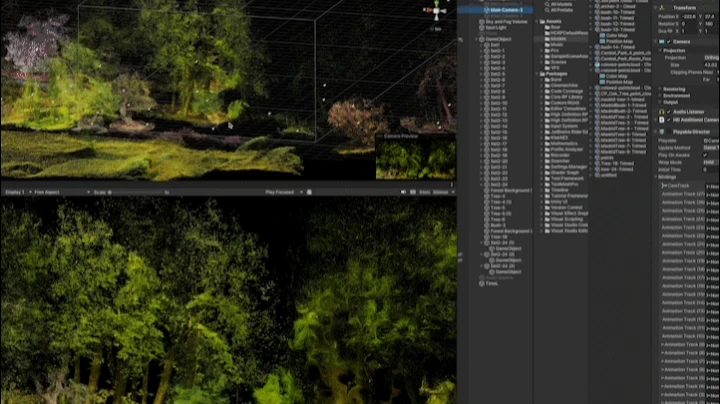Toggle mute audio in Game view

click(x=403, y=192)
